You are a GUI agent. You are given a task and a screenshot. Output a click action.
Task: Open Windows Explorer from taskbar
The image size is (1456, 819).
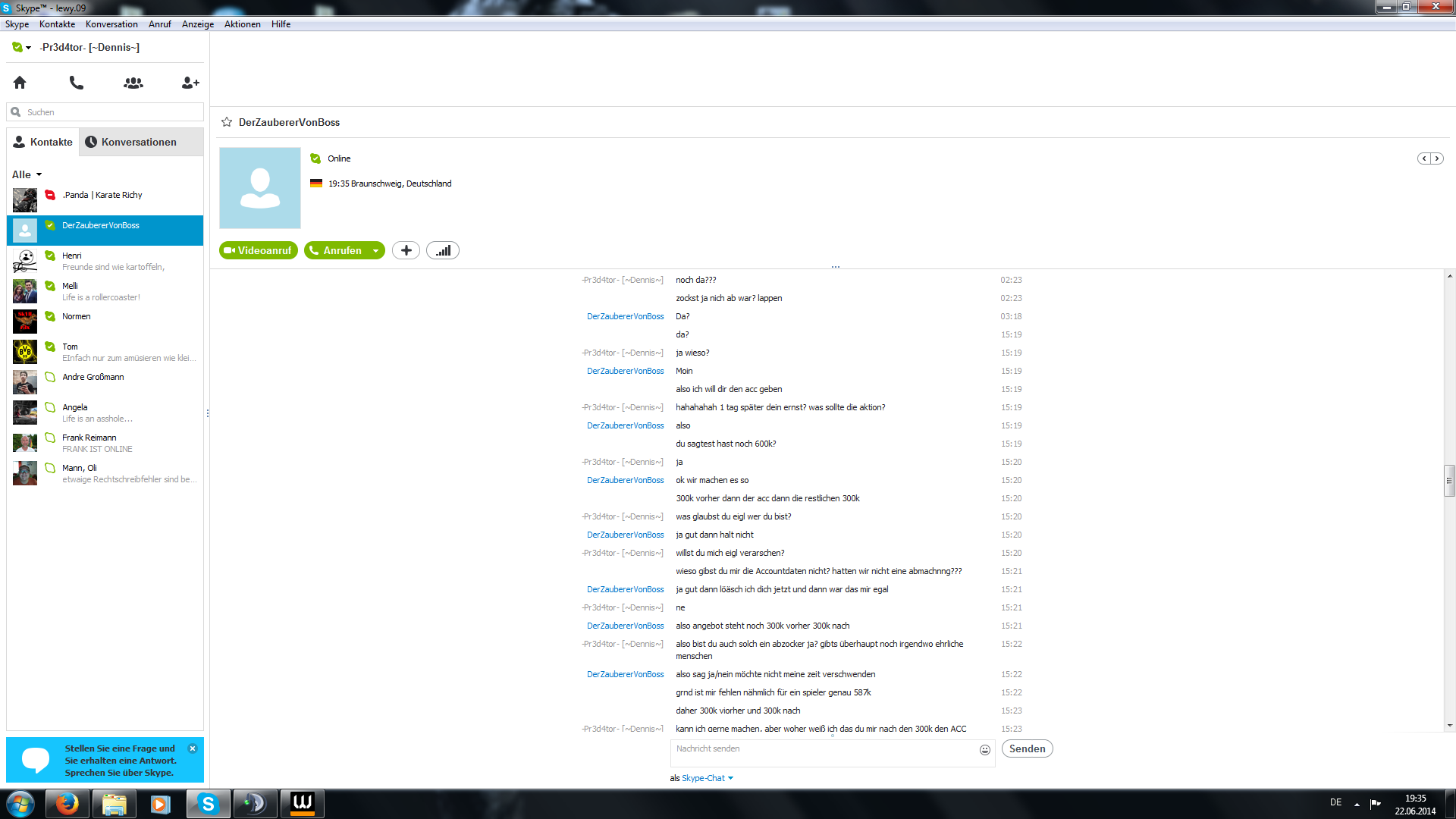[x=115, y=804]
